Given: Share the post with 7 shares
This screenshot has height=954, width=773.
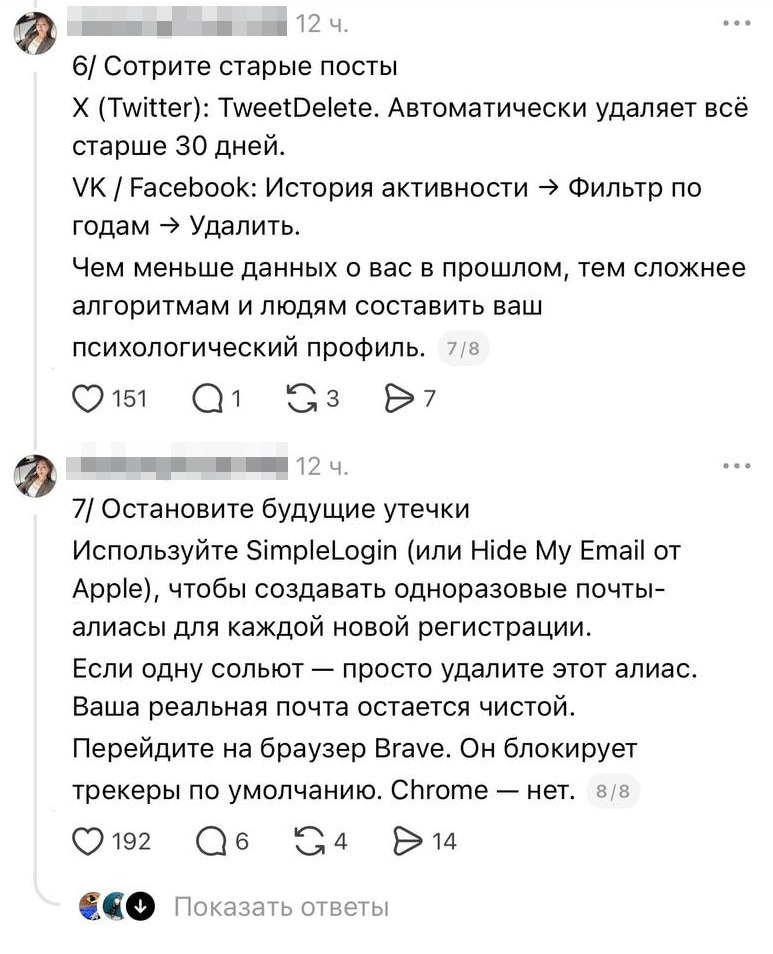Looking at the screenshot, I should coord(398,399).
